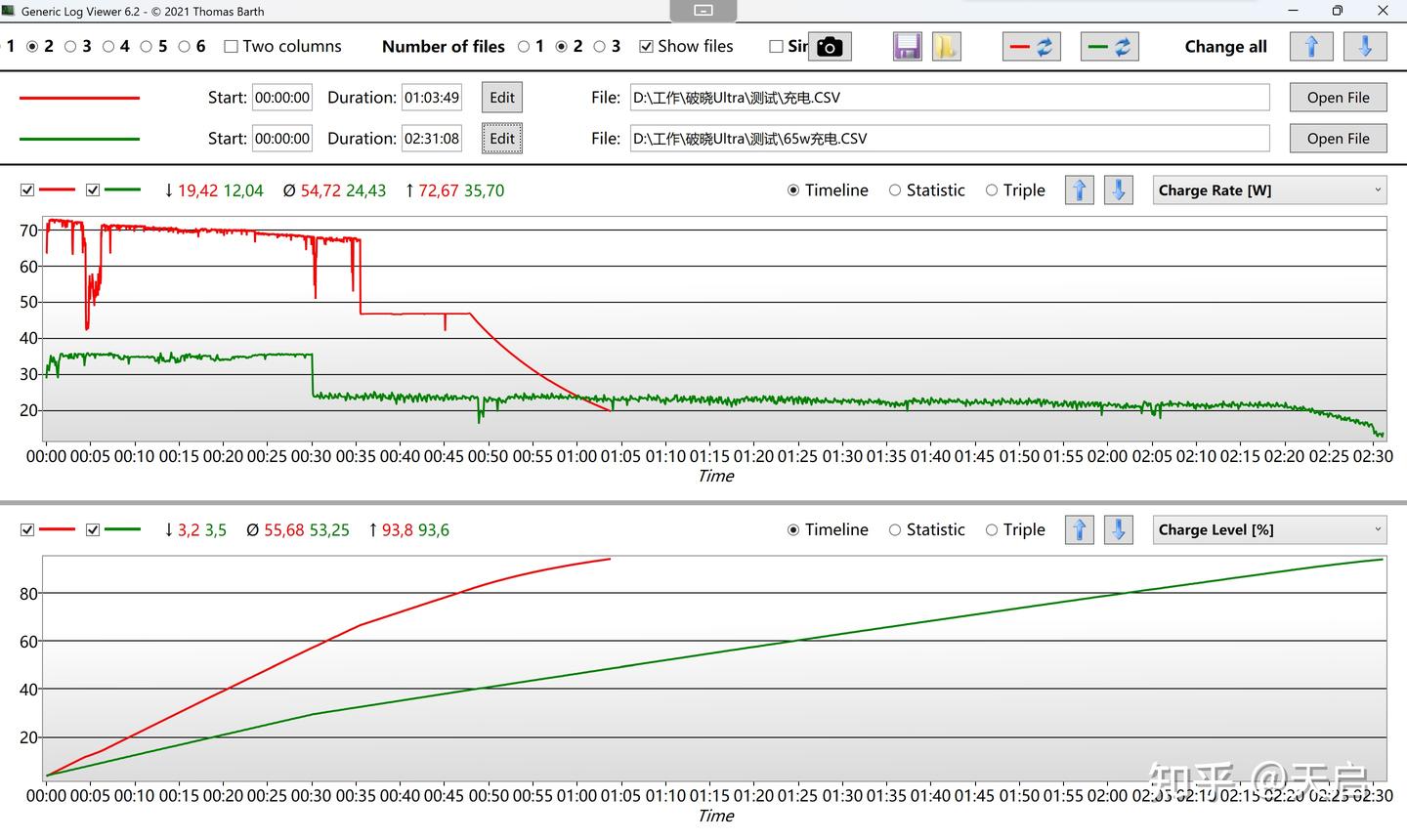Click up arrow beside Charge Rate dropdown
Screen dimensions: 1407x840
(x=1080, y=190)
